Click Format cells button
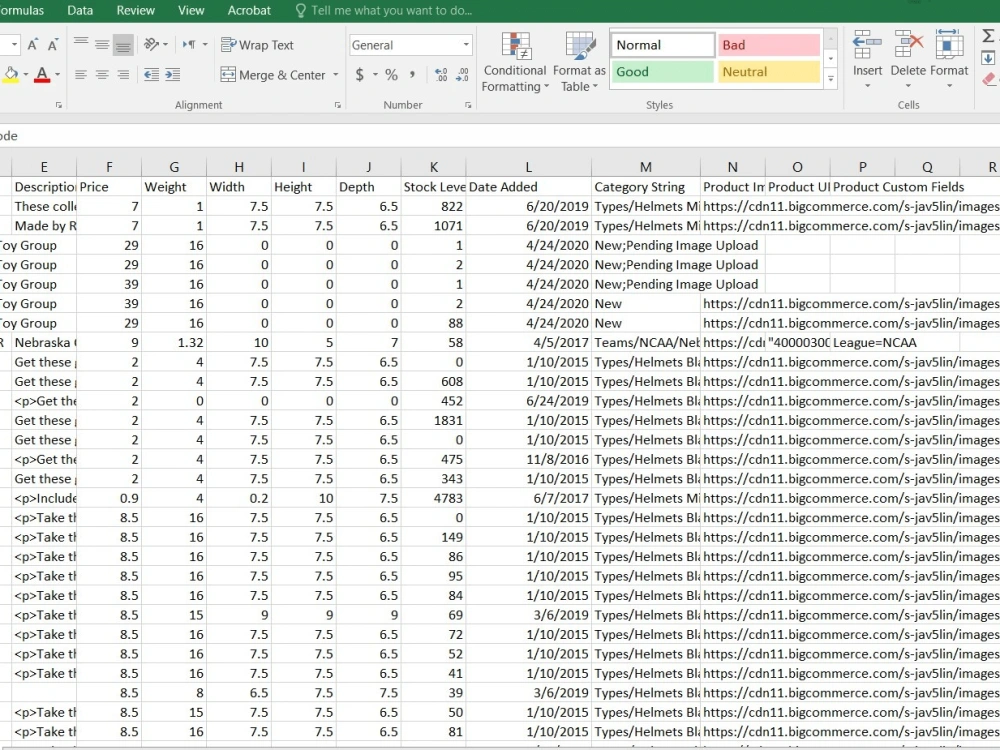This screenshot has width=1000, height=750. coord(949,59)
